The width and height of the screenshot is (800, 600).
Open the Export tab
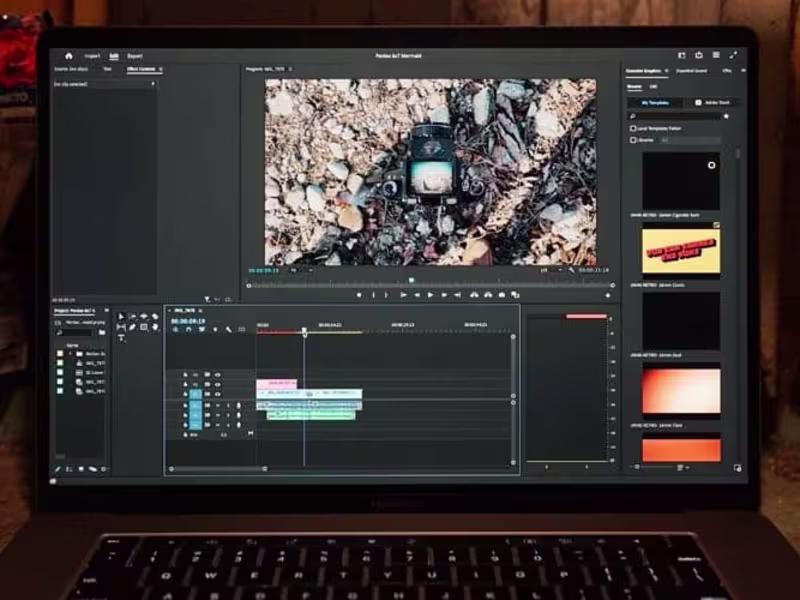click(x=135, y=56)
